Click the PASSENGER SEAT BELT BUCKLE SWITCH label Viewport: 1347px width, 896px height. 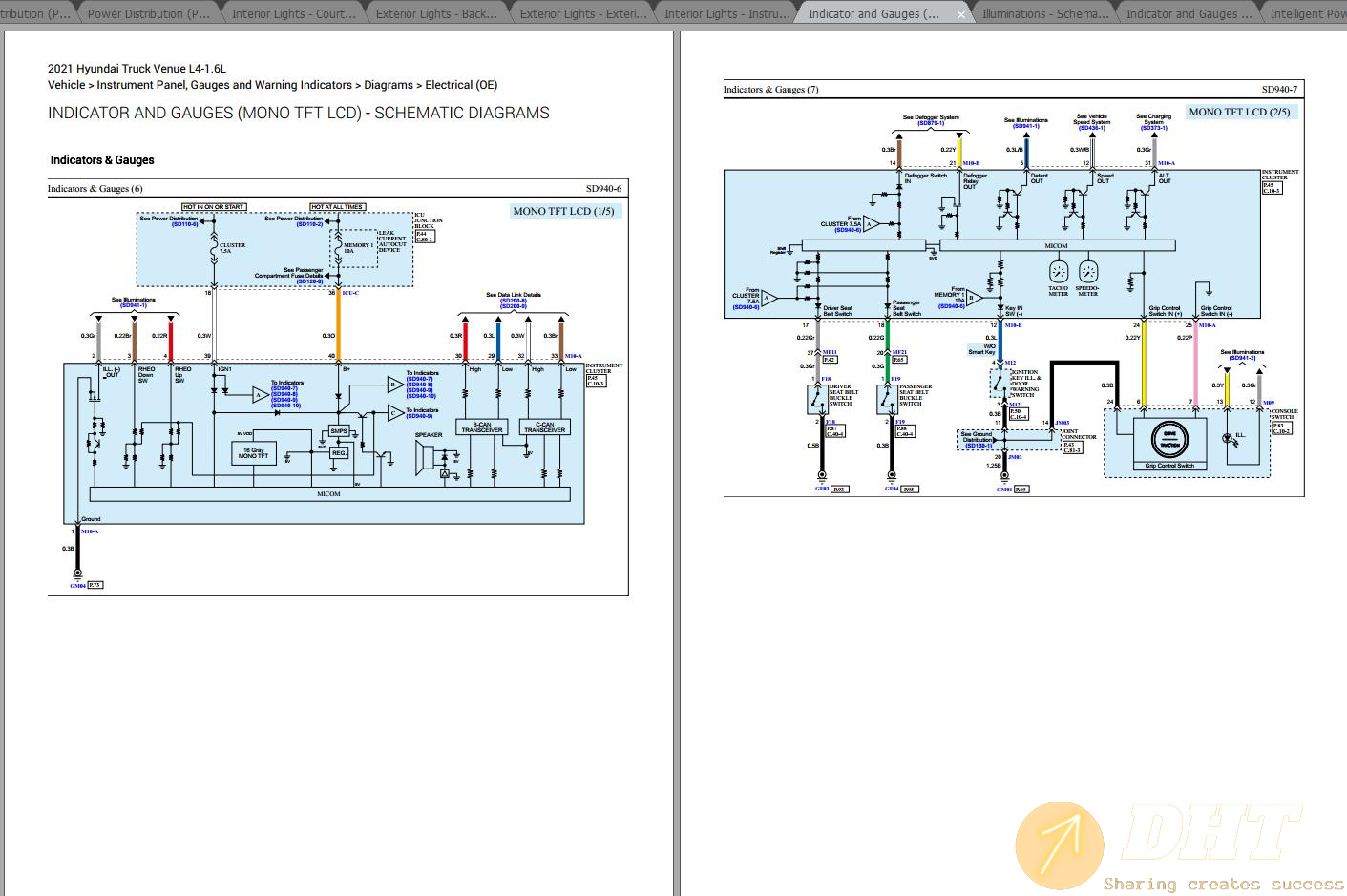click(x=915, y=395)
